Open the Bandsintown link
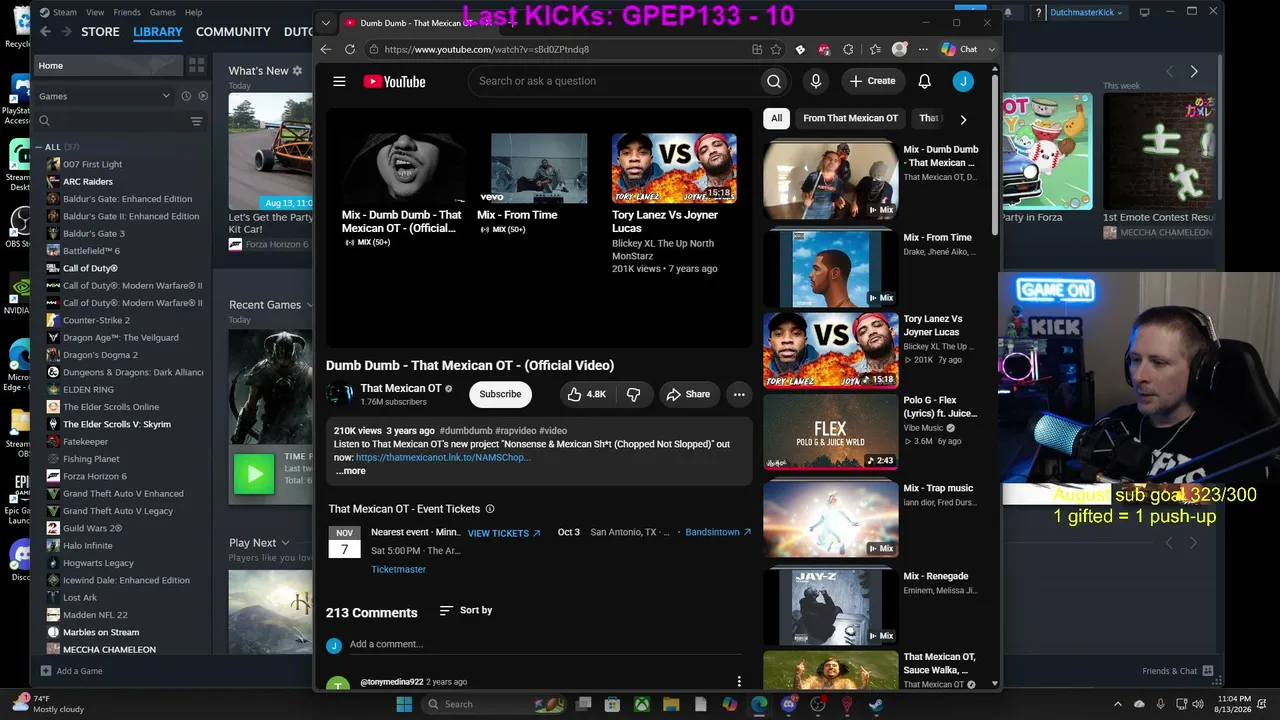Viewport: 1280px width, 720px height. click(718, 532)
